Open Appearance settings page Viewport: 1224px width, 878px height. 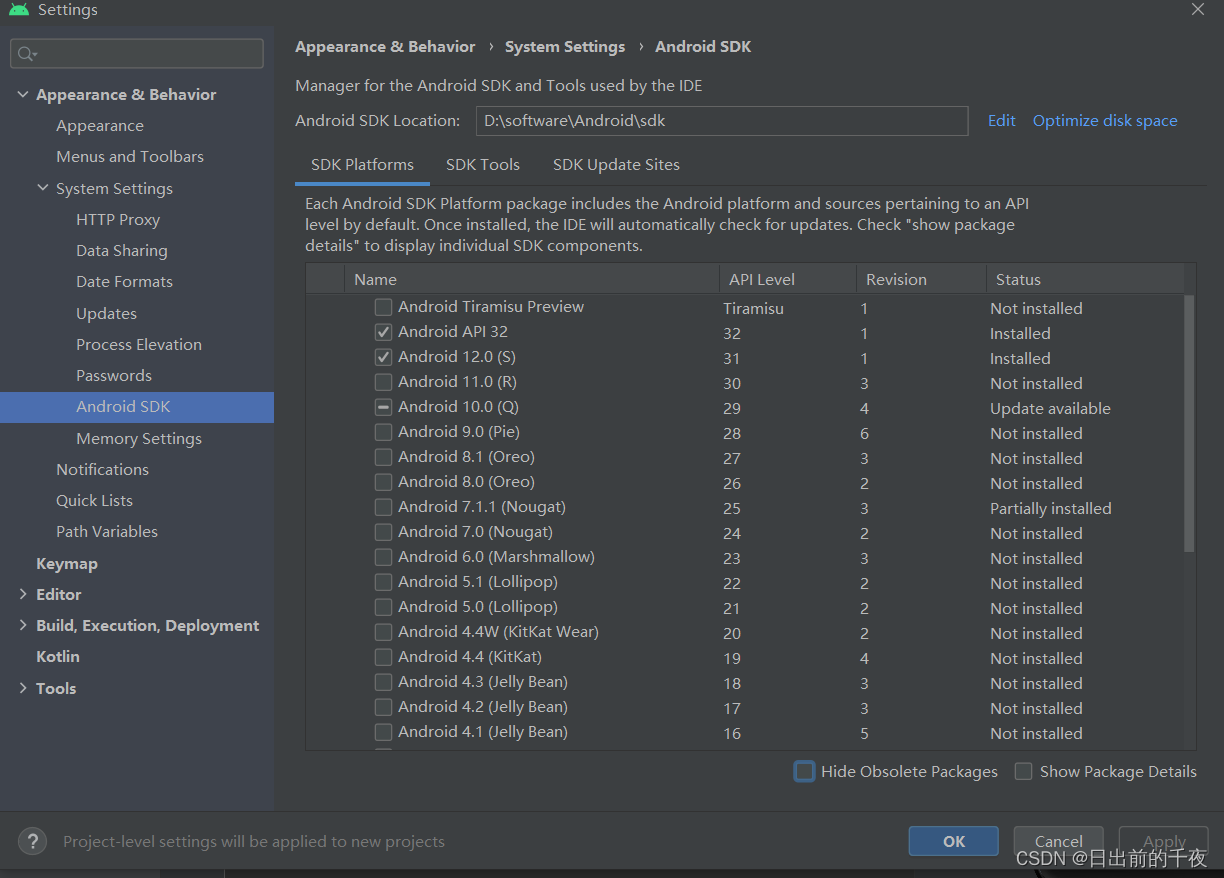pos(100,125)
